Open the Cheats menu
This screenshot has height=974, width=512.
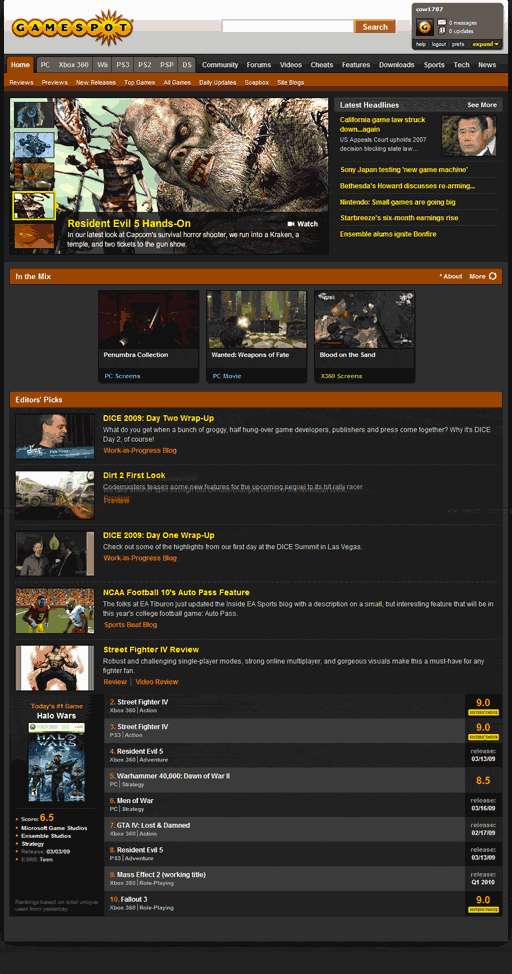point(322,65)
